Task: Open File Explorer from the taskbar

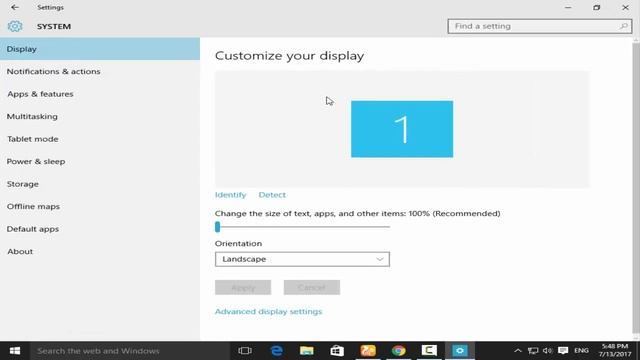Action: coord(307,351)
